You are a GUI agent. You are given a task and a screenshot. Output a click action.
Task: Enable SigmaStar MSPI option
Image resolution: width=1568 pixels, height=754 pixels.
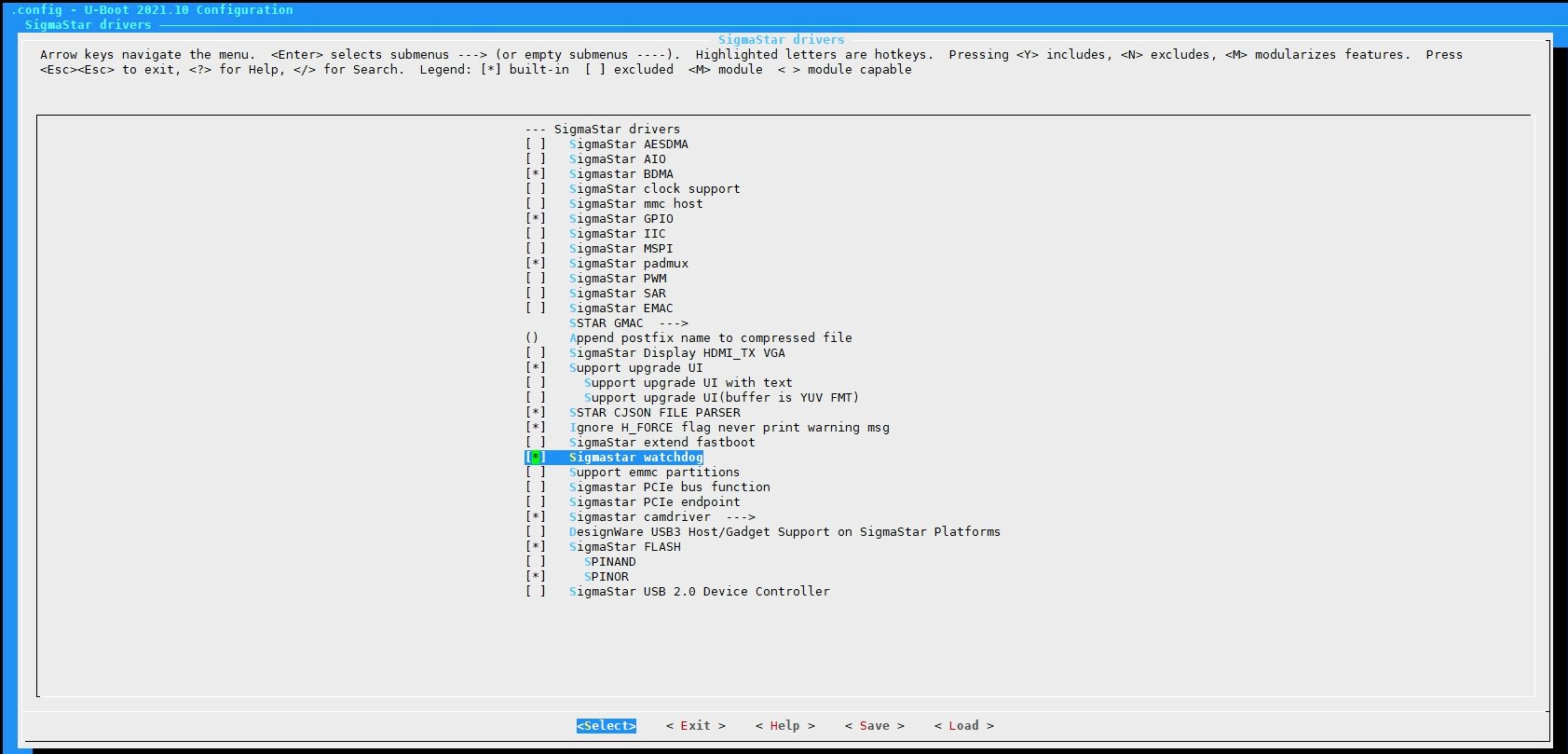click(x=599, y=249)
